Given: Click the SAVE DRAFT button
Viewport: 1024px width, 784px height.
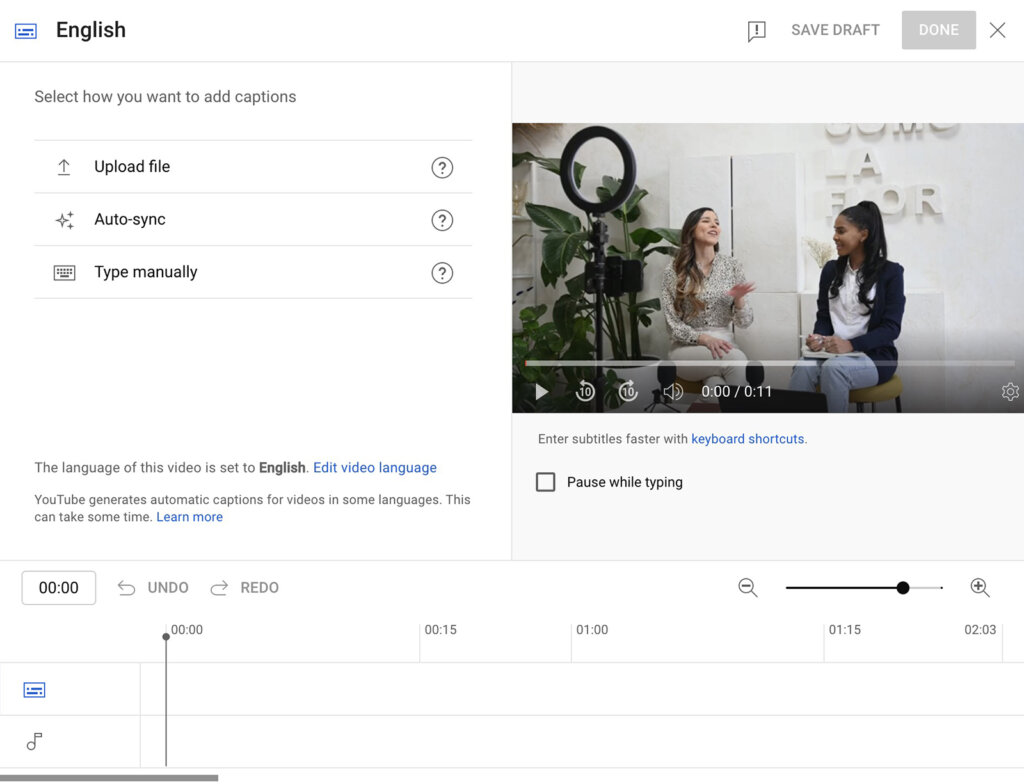Looking at the screenshot, I should coord(835,30).
